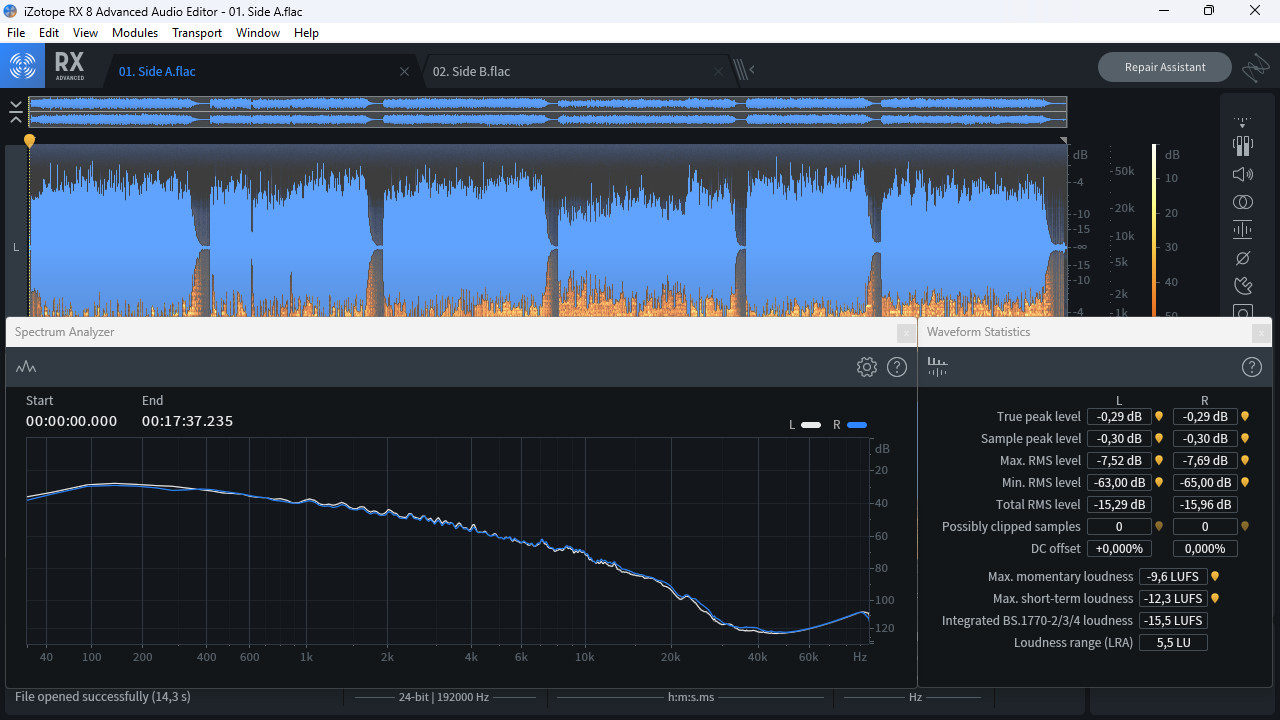Switch to the 02. Side B.flac tab
1280x720 pixels.
[x=471, y=72]
